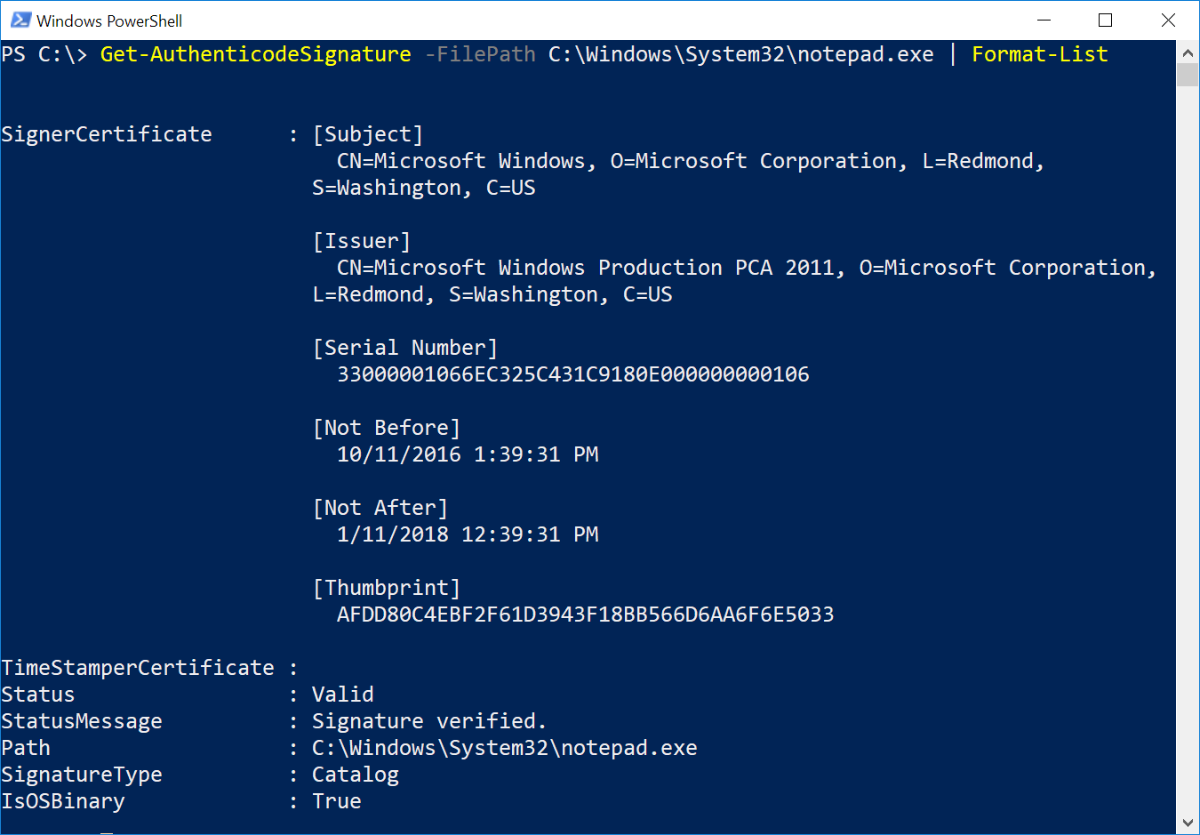Click the PowerShell icon in the title bar
Viewport: 1200px width, 835px height.
point(18,20)
